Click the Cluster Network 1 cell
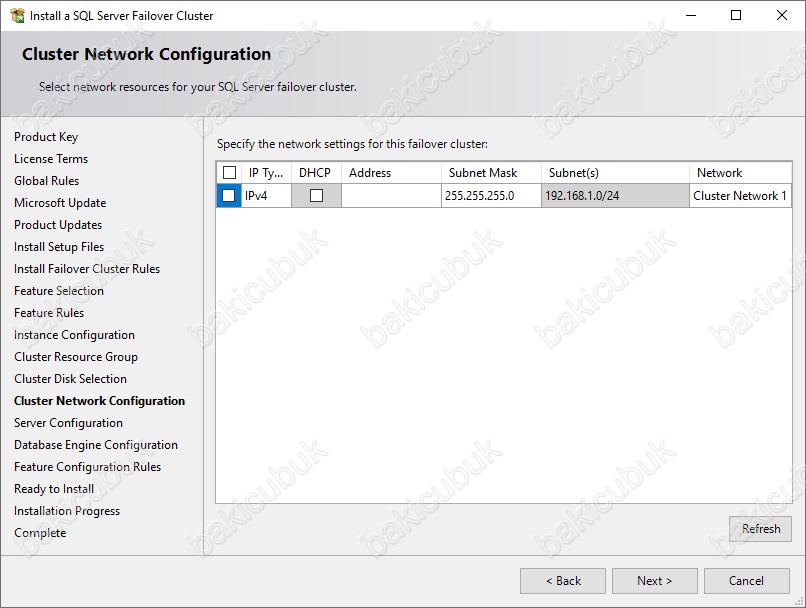This screenshot has height=608, width=806. coord(740,196)
